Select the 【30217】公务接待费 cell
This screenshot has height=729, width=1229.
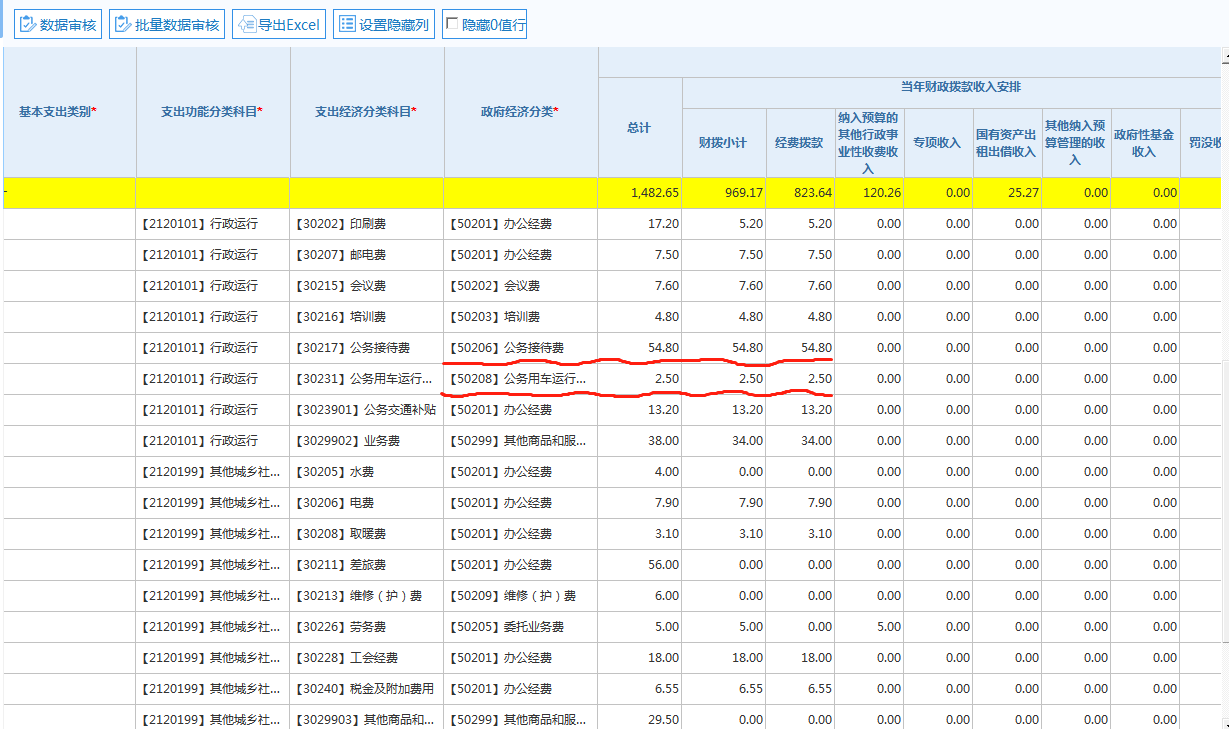(x=366, y=348)
